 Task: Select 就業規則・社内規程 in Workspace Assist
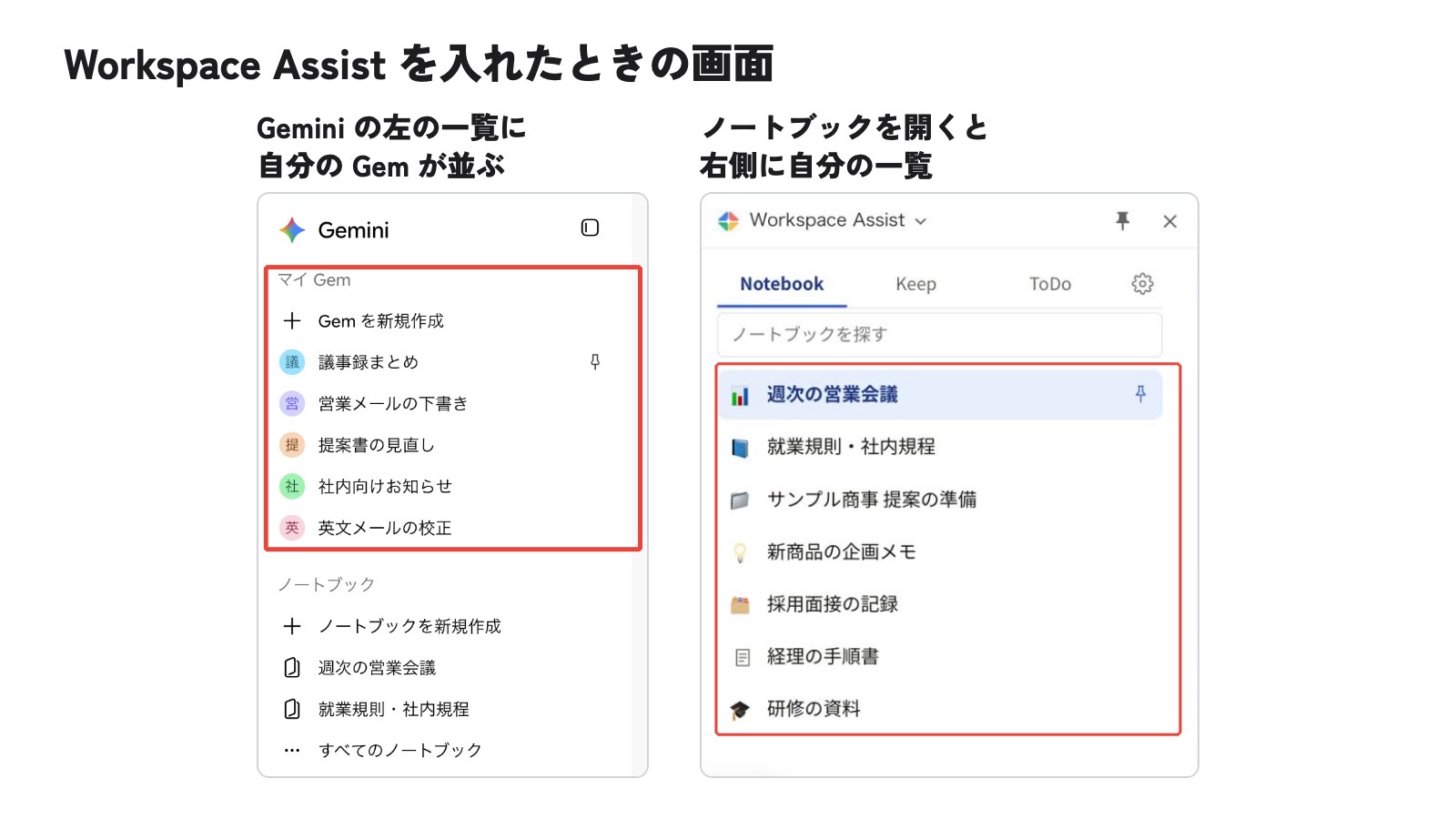point(851,447)
